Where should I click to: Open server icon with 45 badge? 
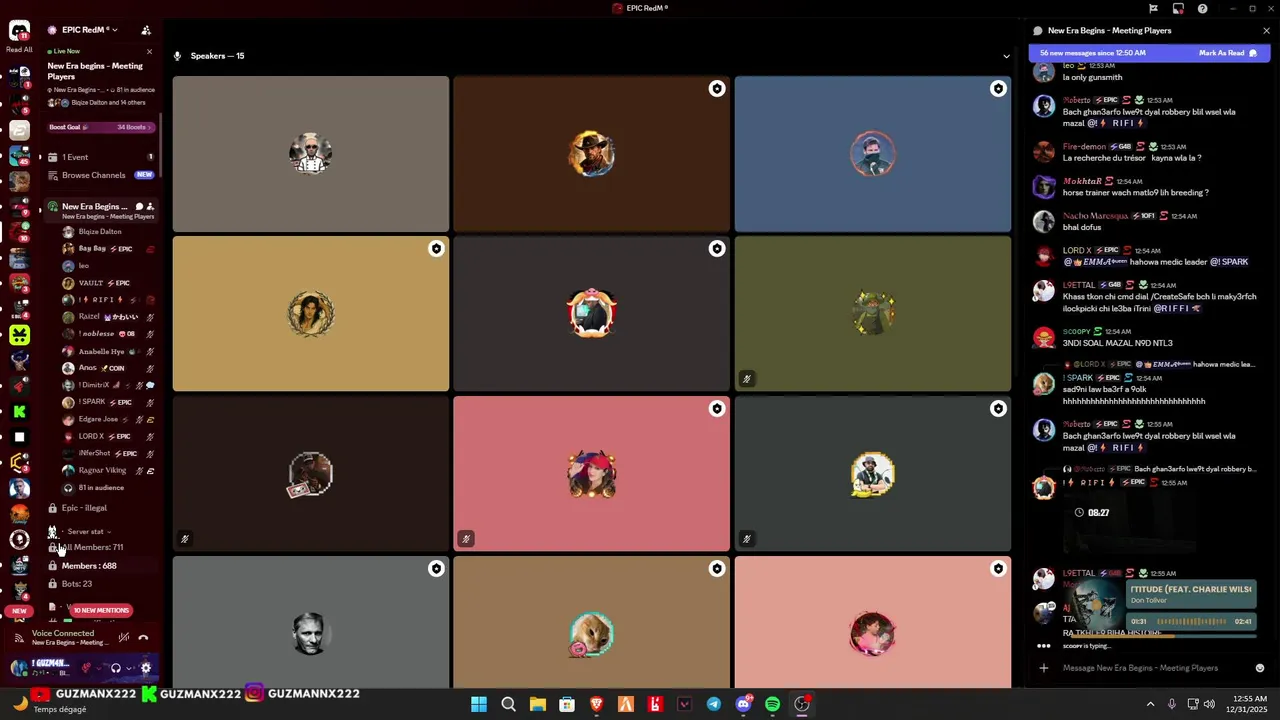(19, 156)
